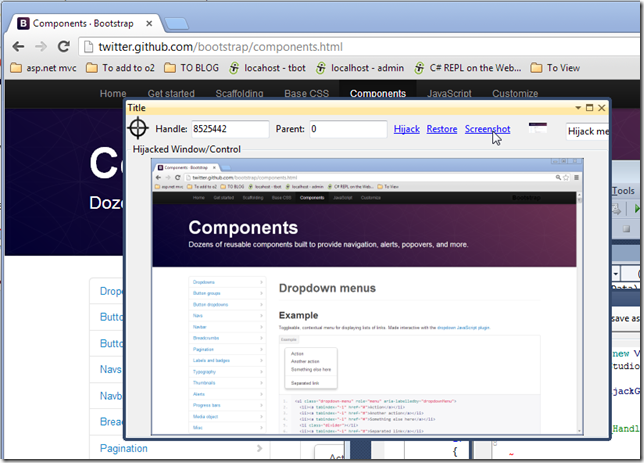Reload the page with the refresh icon
The width and height of the screenshot is (644, 463).
(x=63, y=46)
